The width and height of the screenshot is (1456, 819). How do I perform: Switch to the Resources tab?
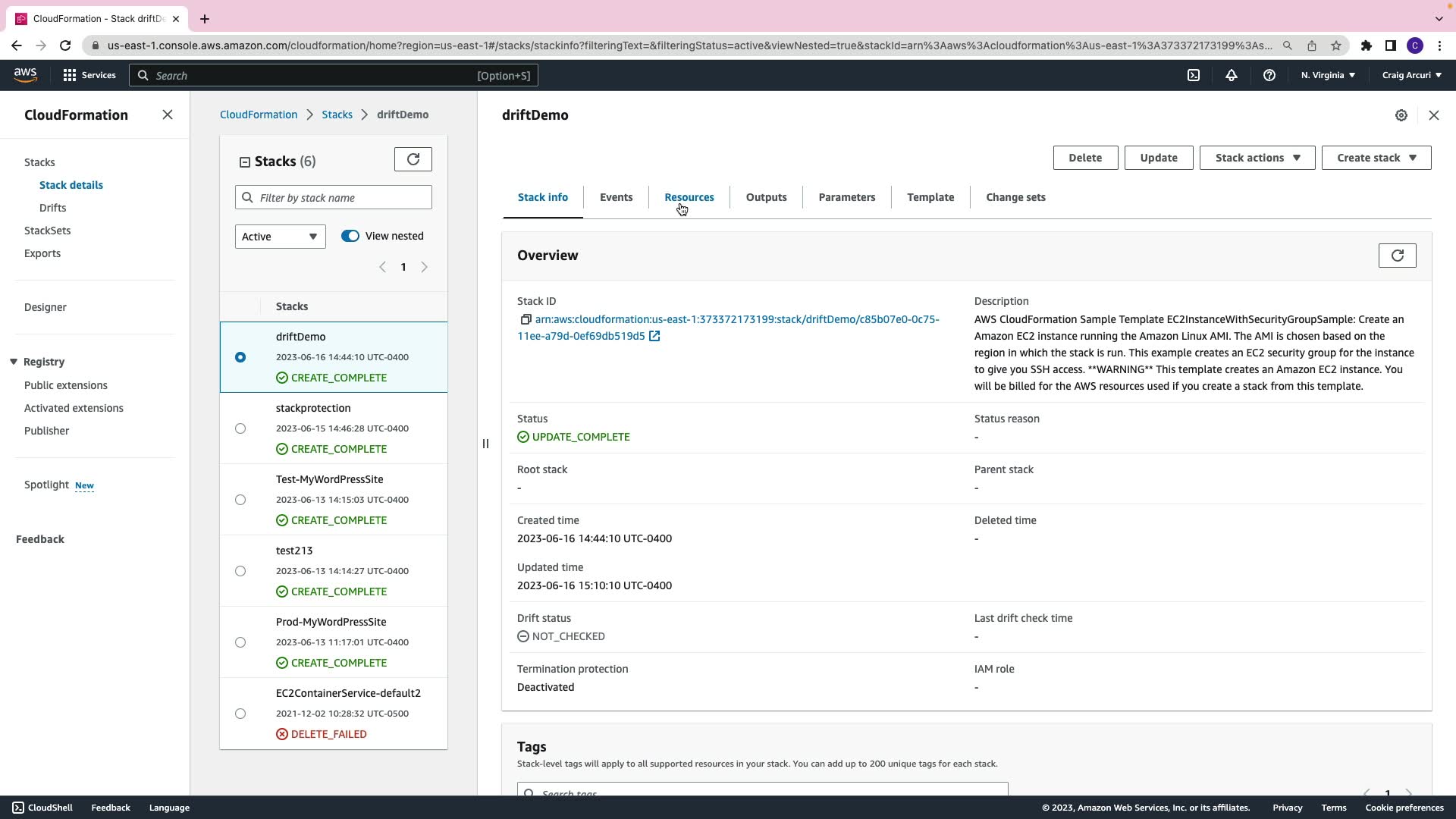tap(689, 197)
